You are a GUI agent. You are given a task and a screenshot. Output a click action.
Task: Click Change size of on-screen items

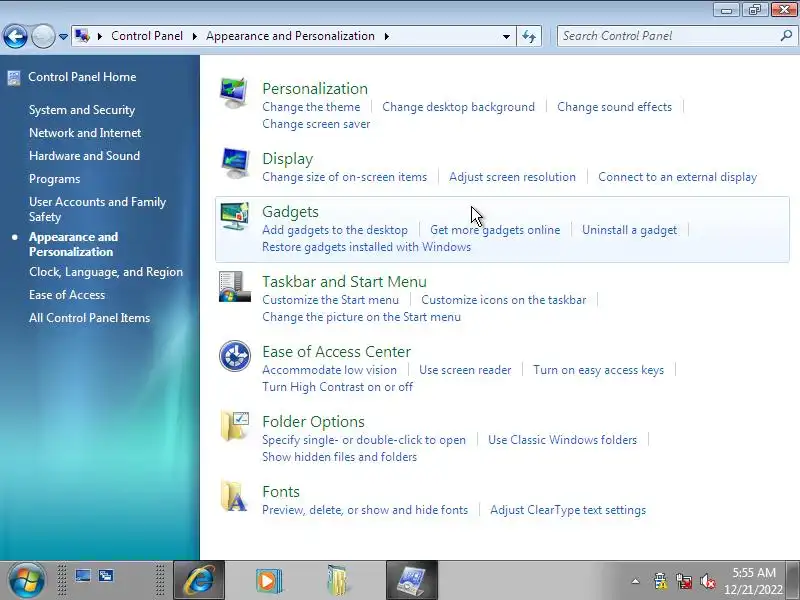point(344,177)
